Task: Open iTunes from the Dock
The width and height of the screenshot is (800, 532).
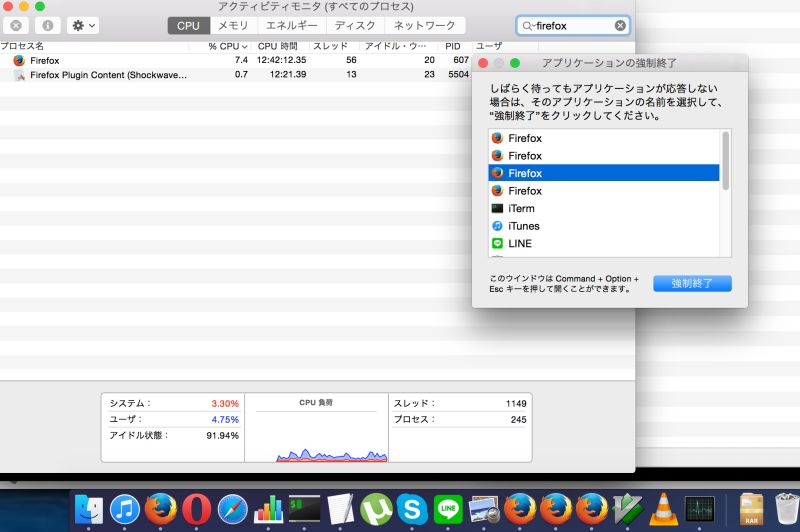Action: tap(124, 510)
